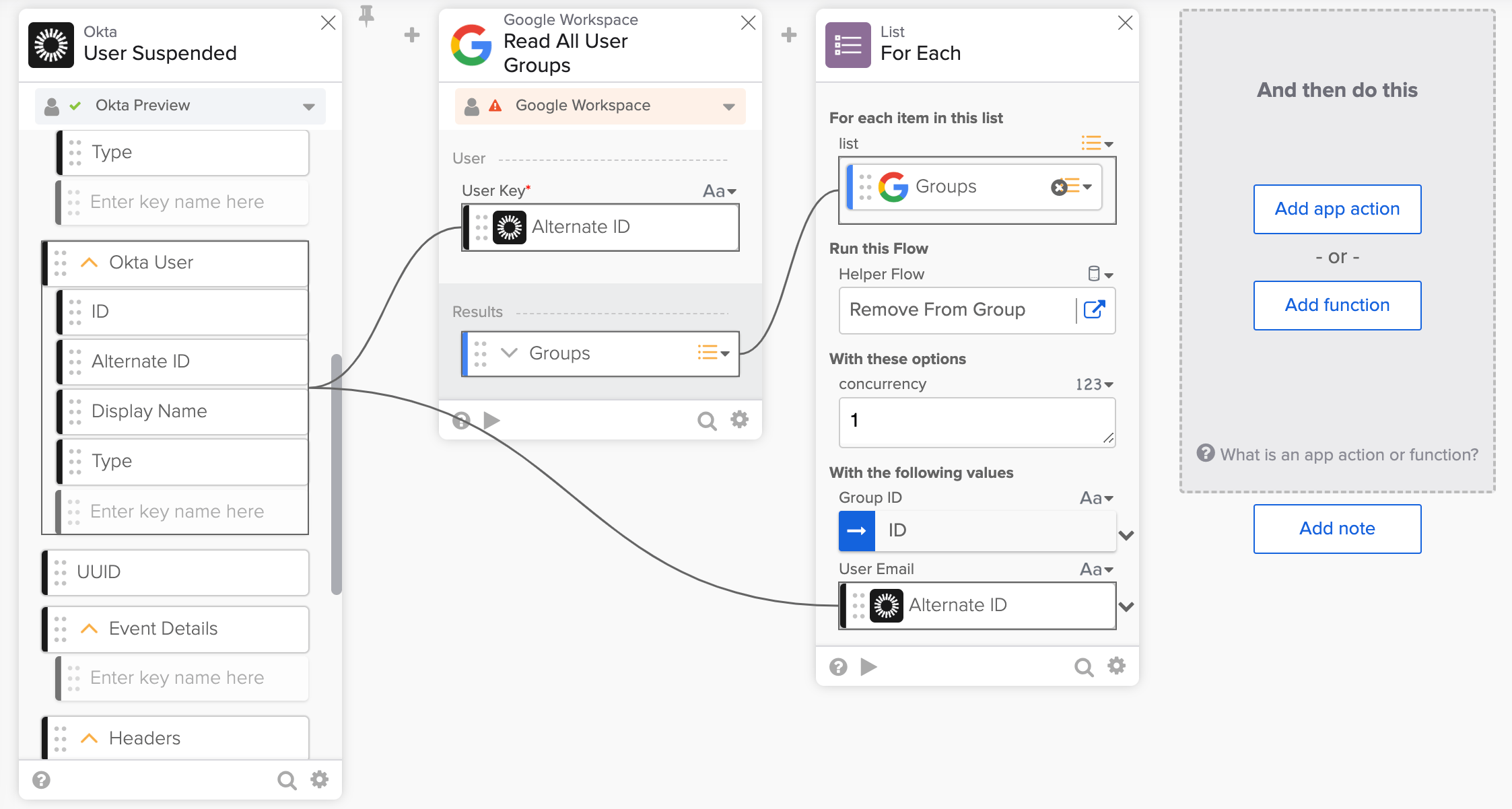Click the concurrency input field
The width and height of the screenshot is (1512, 809).
click(976, 422)
